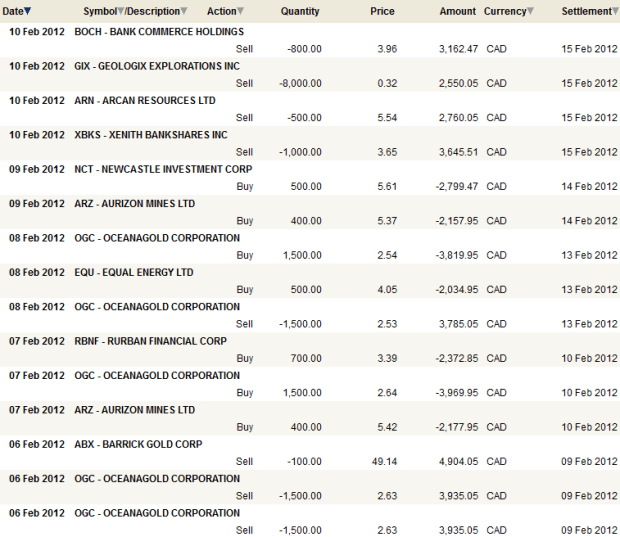Click the sort arrow next to Description

point(184,12)
